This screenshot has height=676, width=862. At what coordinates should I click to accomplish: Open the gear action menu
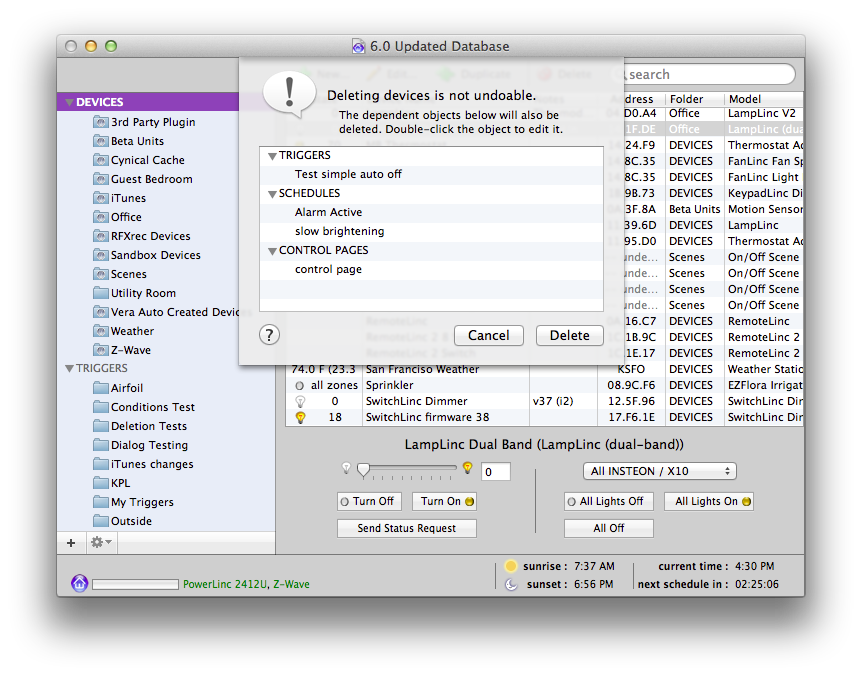[101, 543]
